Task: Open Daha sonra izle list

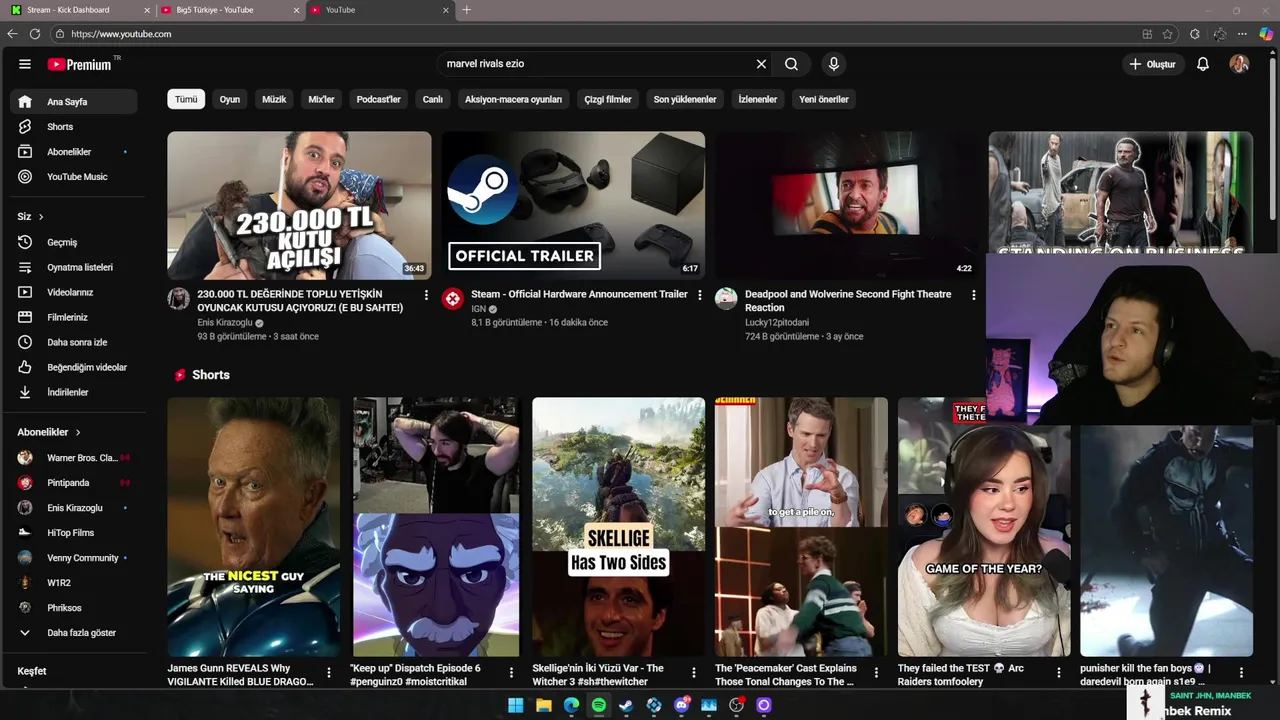Action: 74,342
